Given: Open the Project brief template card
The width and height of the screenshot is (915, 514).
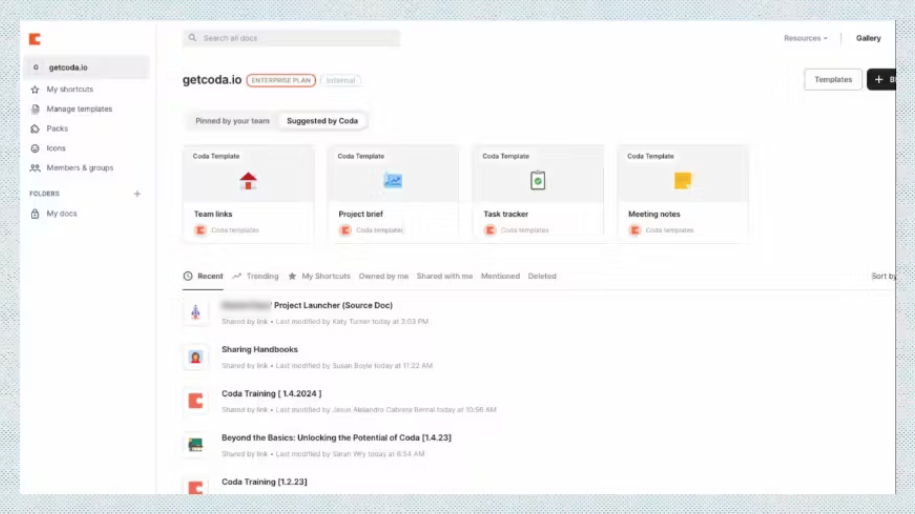Looking at the screenshot, I should pyautogui.click(x=393, y=194).
